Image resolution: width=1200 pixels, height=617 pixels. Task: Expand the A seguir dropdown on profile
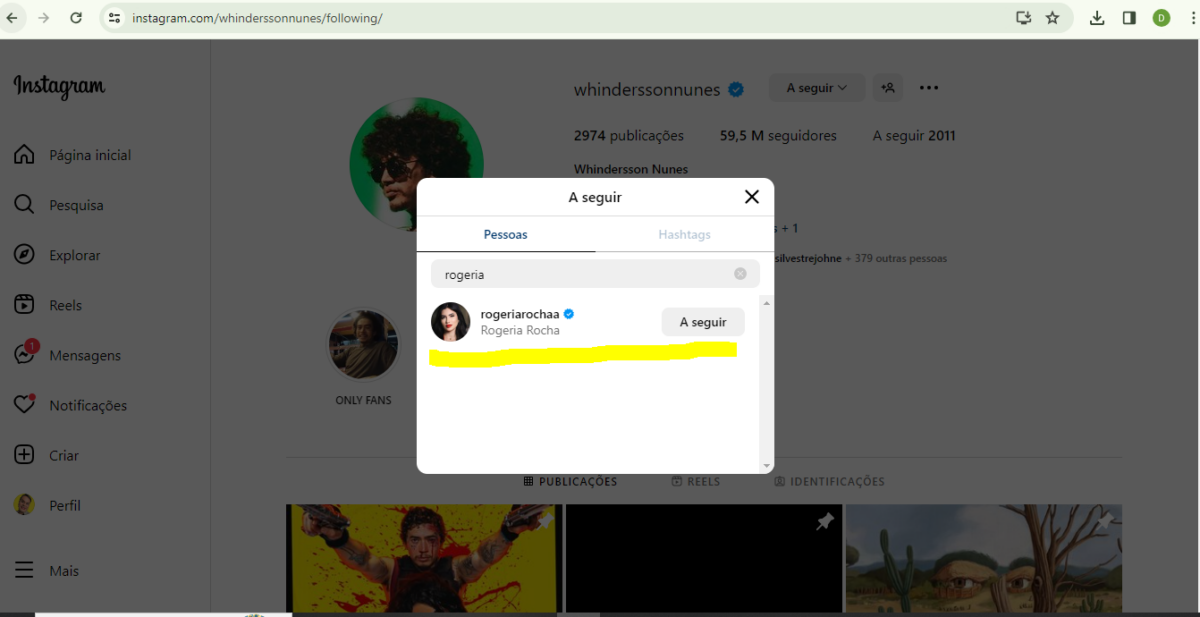816,88
